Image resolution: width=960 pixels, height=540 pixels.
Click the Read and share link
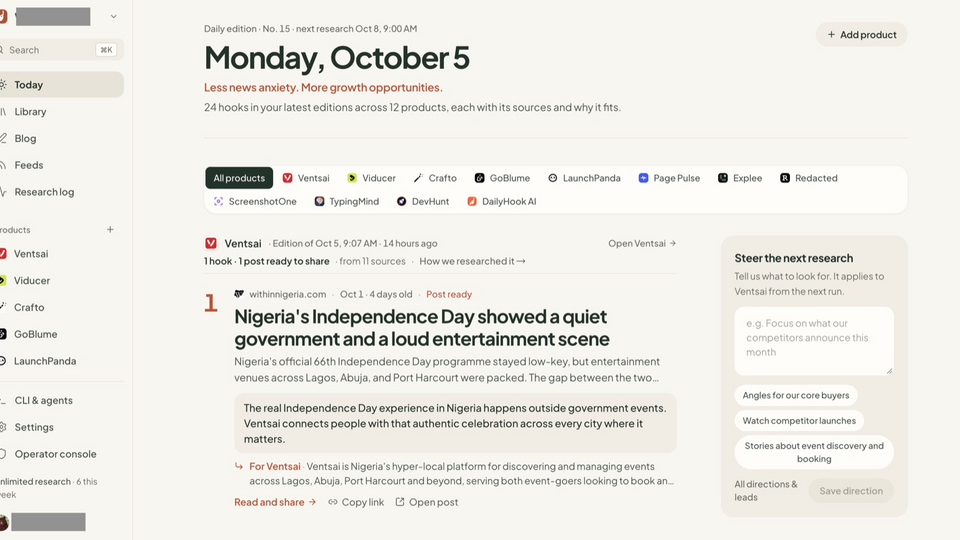pos(275,502)
